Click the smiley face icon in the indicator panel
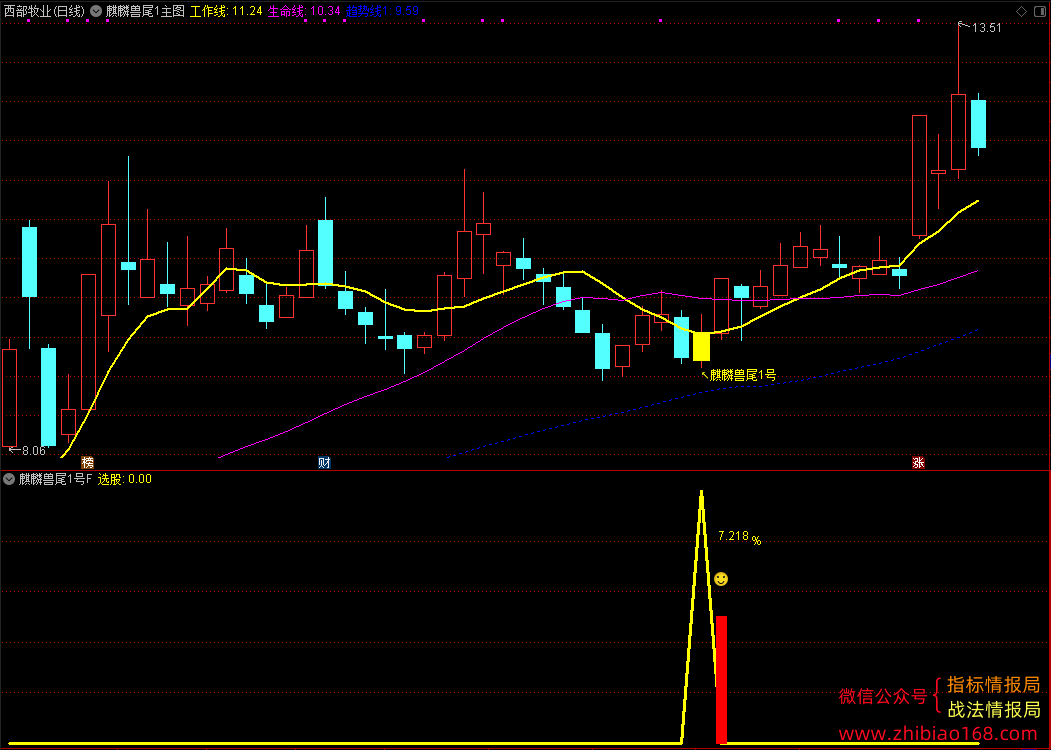Image resolution: width=1051 pixels, height=750 pixels. (721, 578)
